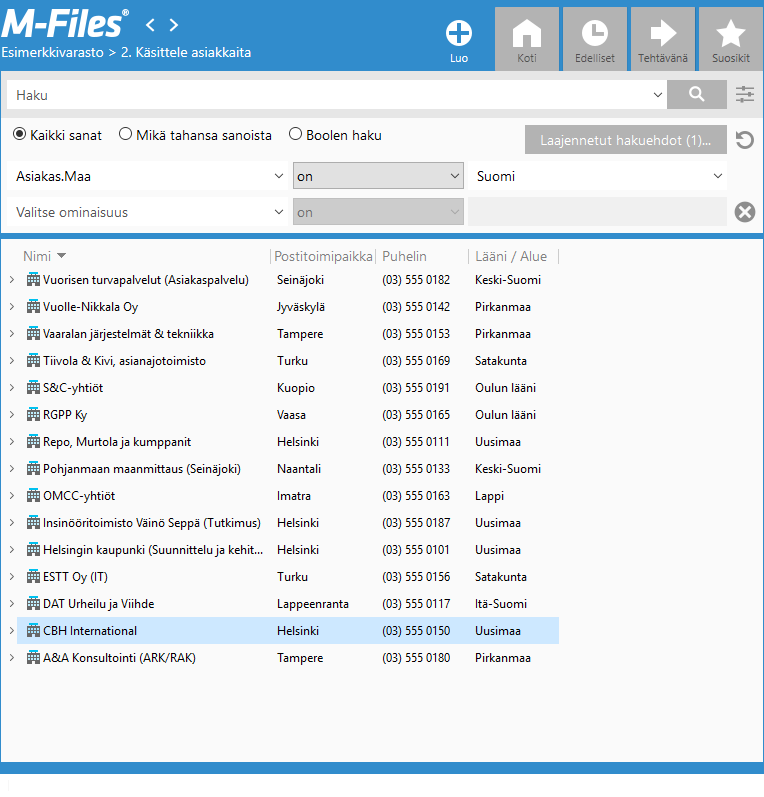The image size is (764, 797).
Task: Select the Kaikki sanat radio button
Action: click(20, 135)
